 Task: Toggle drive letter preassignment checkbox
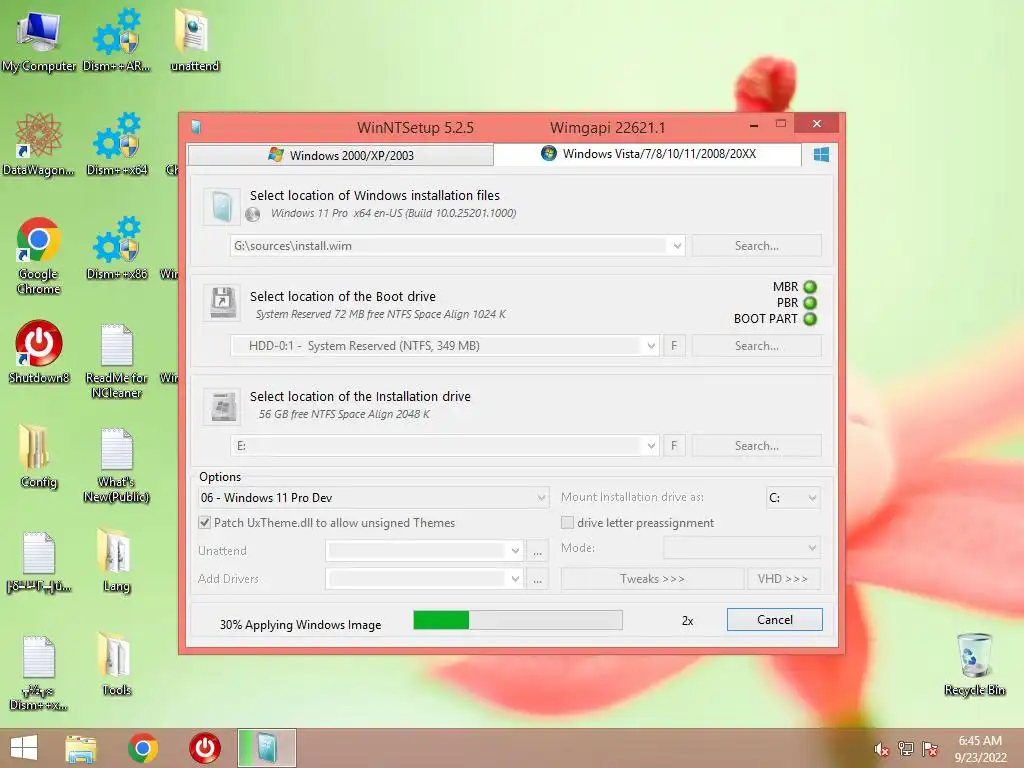click(x=568, y=522)
